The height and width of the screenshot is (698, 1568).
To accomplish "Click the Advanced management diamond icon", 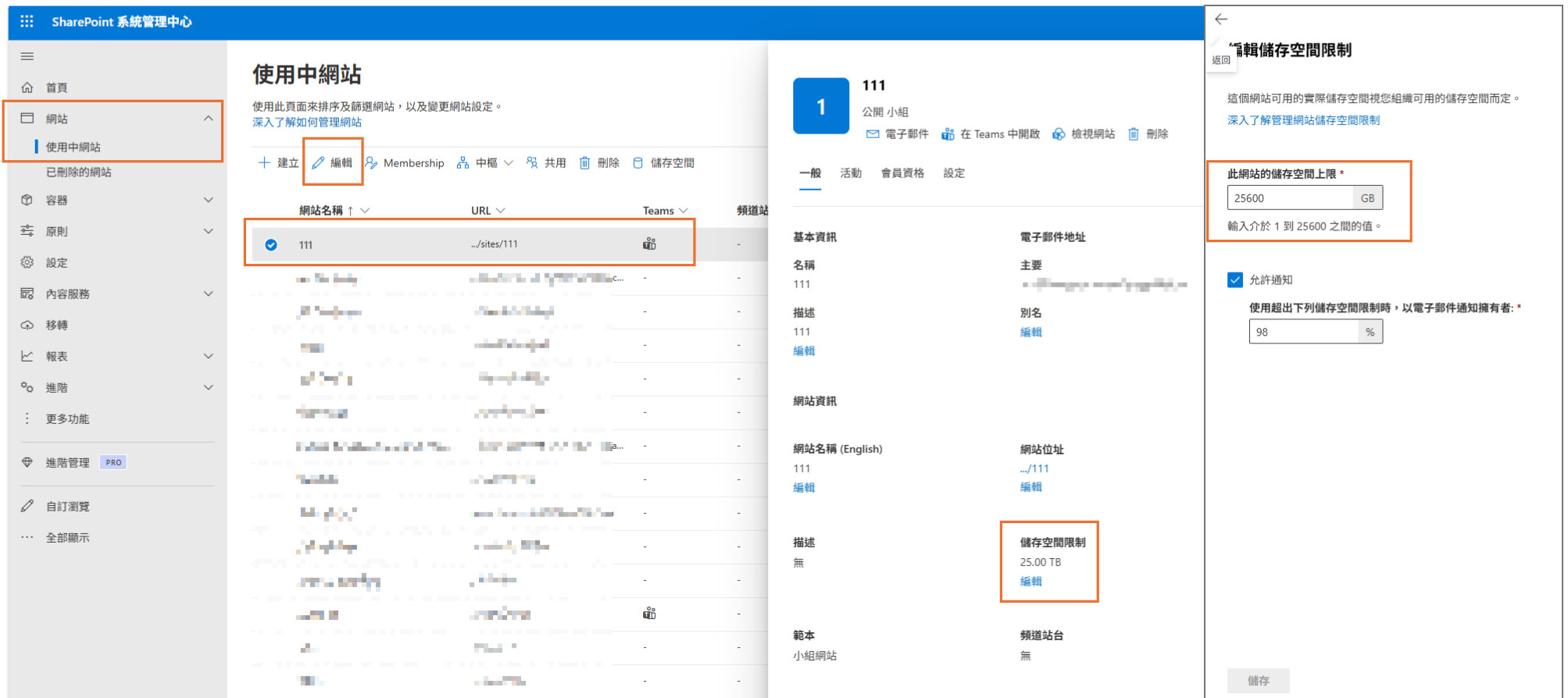I will click(27, 462).
